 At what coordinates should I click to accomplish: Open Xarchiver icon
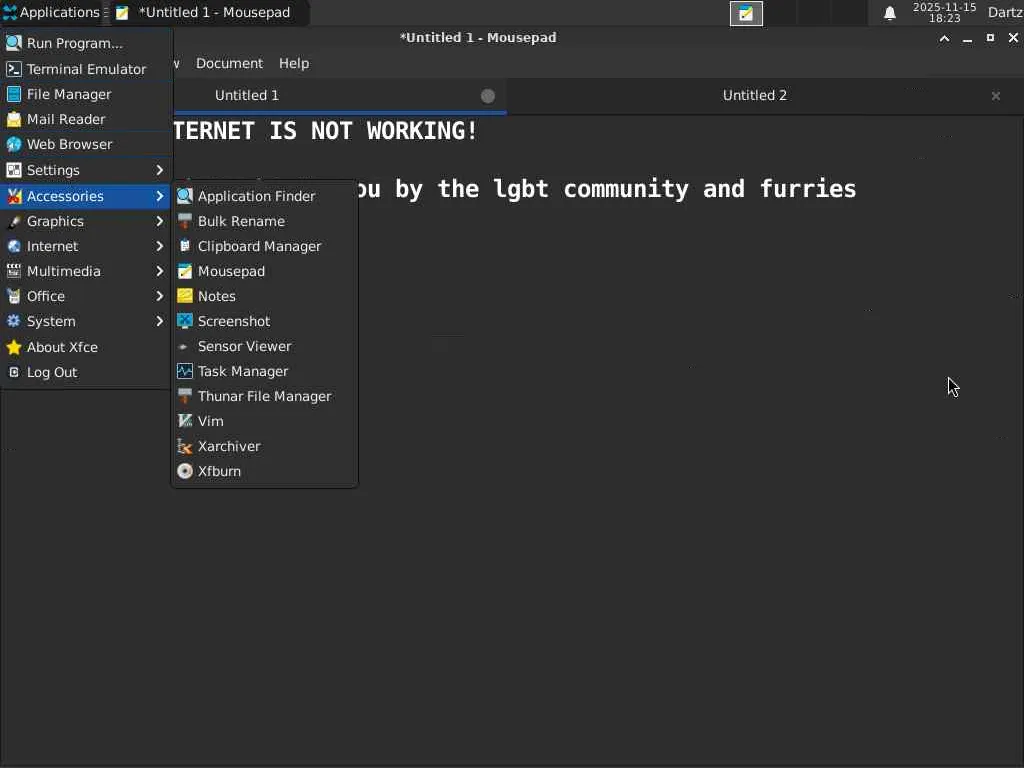point(185,447)
